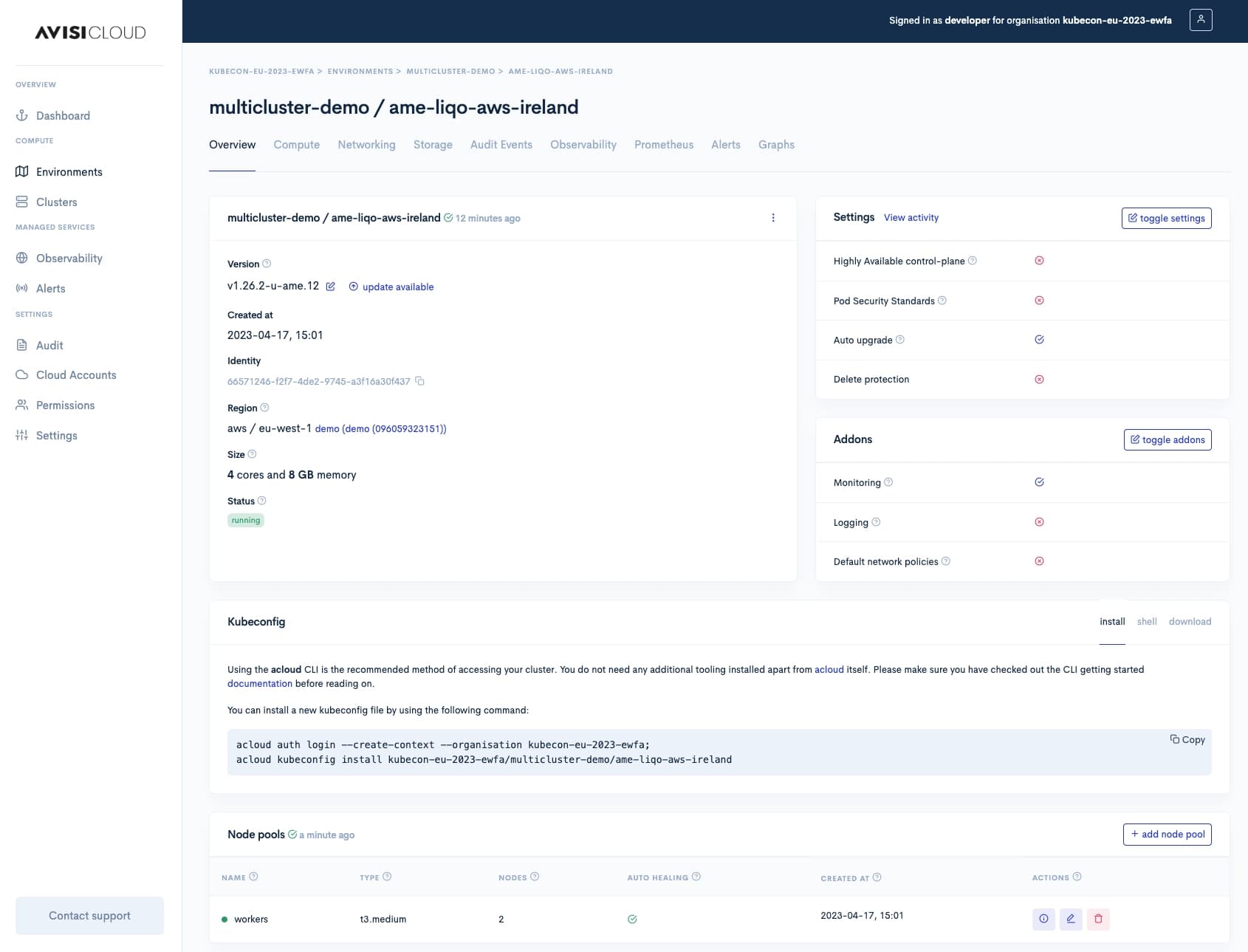The image size is (1248, 952).
Task: Click the edit version pencil icon
Action: pos(331,287)
